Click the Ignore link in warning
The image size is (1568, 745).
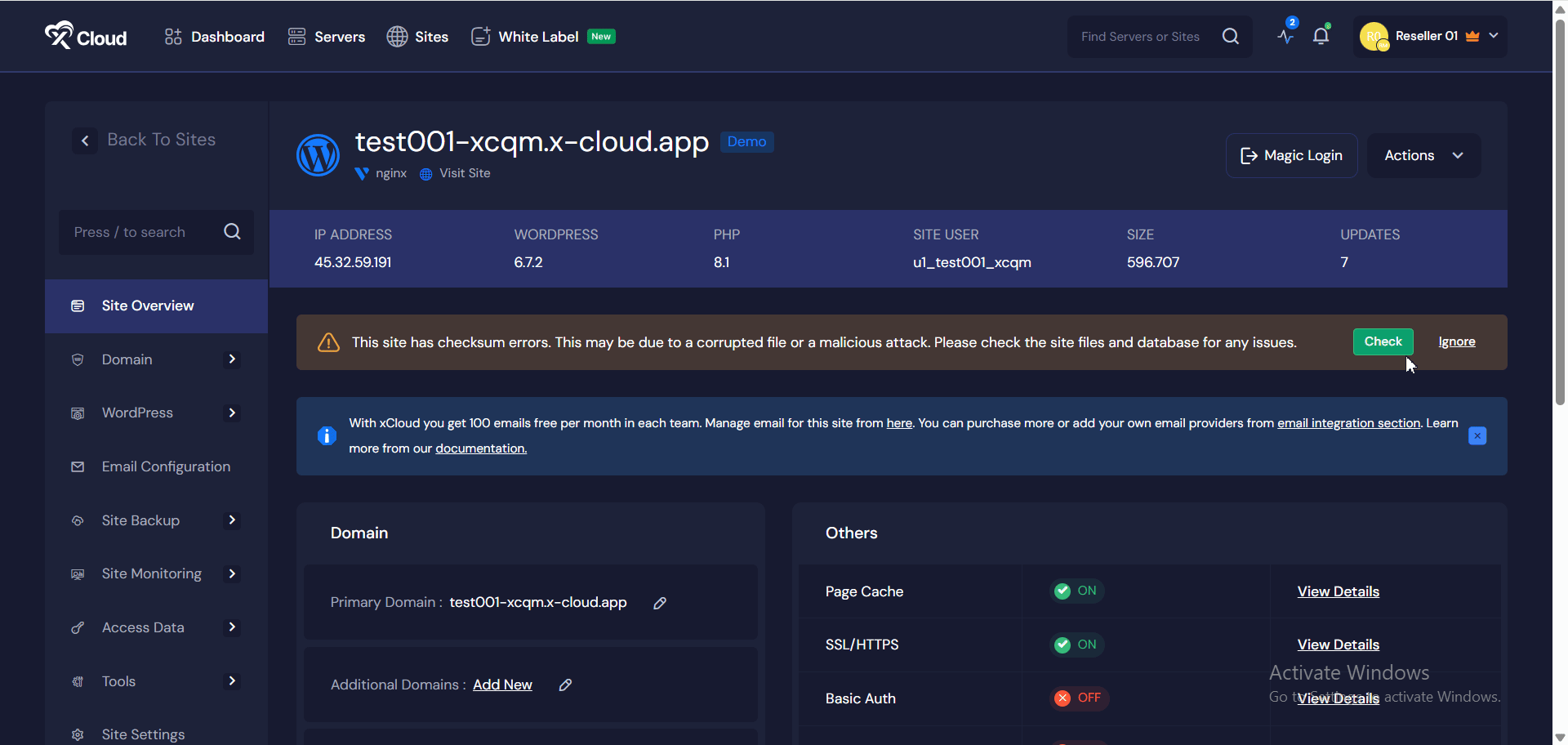(x=1456, y=341)
